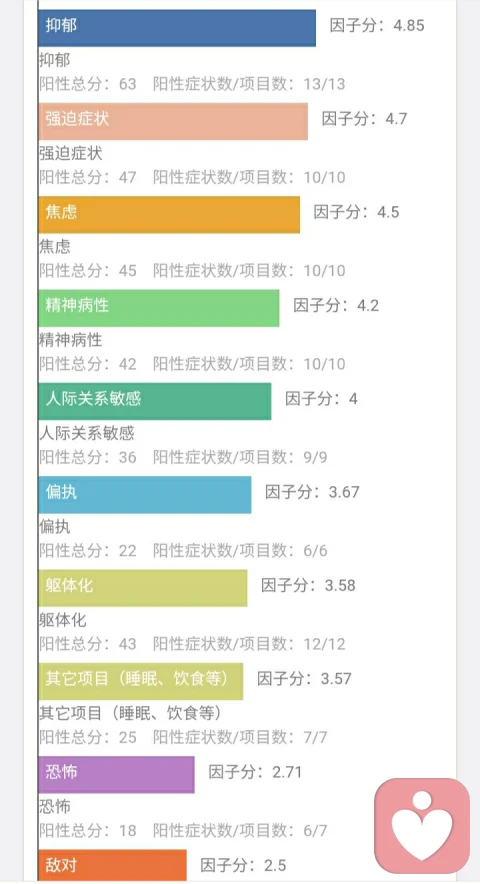Click the salmon 强迫症状 bar
Image resolution: width=480 pixels, height=884 pixels.
(x=173, y=121)
